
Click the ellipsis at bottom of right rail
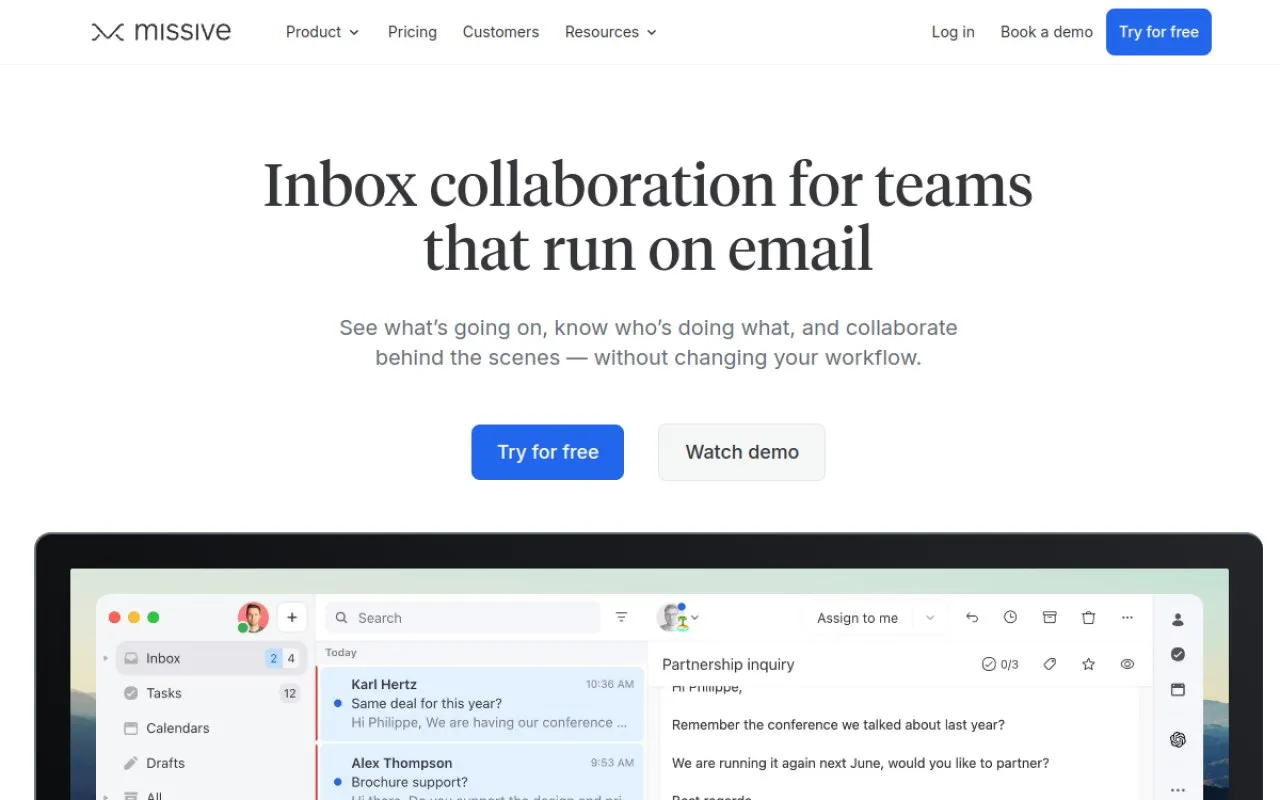1178,790
